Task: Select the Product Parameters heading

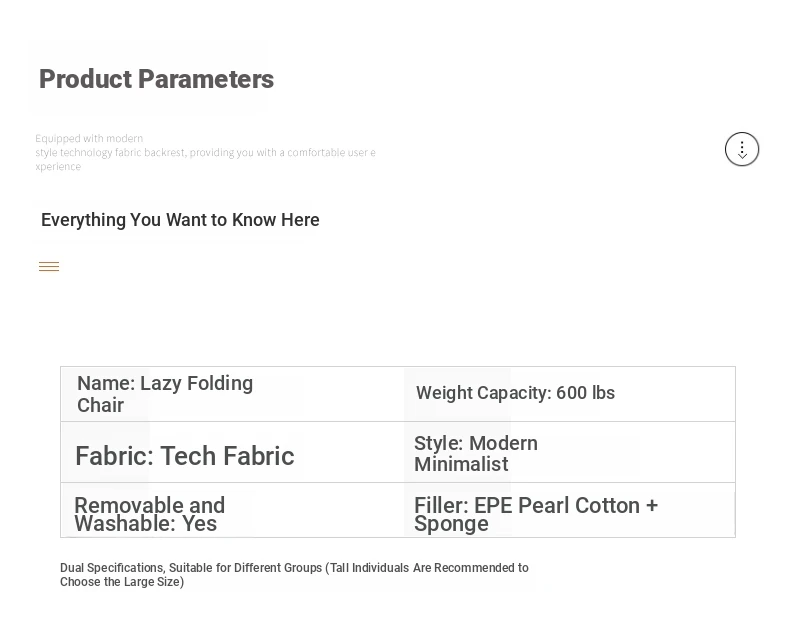Action: click(157, 79)
